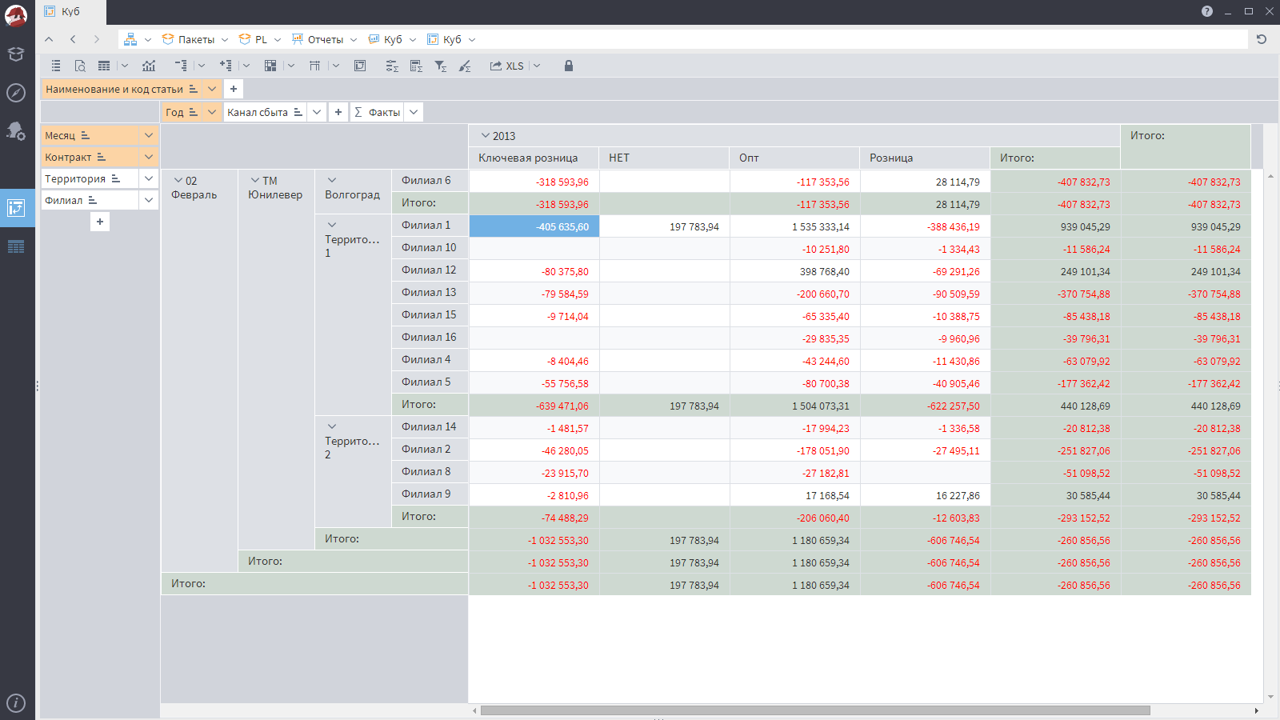Collapse the 2013 year column group
This screenshot has width=1280, height=720.
click(485, 136)
